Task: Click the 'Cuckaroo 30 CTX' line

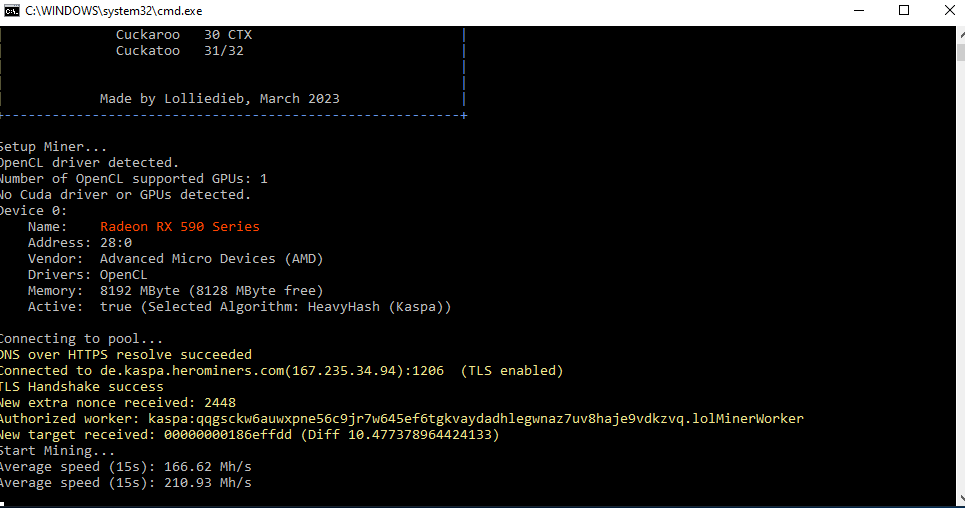Action: (183, 34)
